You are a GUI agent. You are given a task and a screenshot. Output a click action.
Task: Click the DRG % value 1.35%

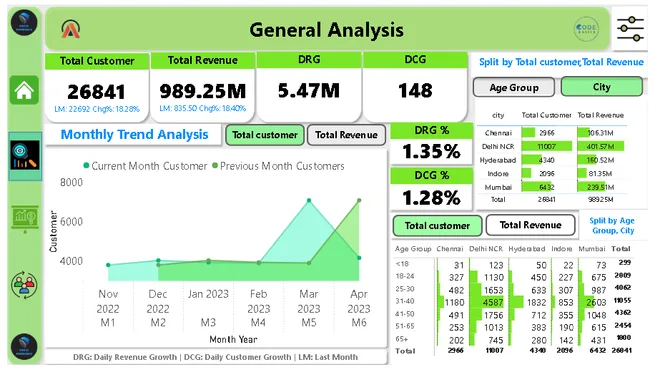tap(432, 151)
